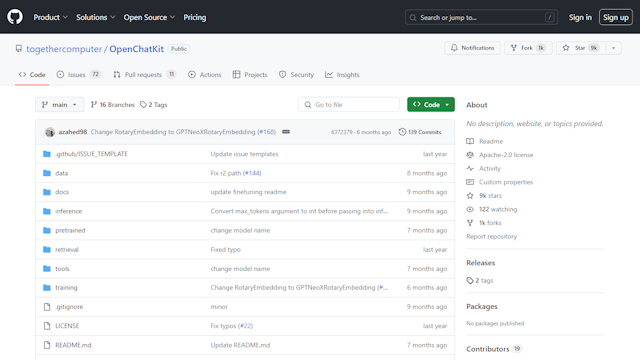Image resolution: width=640 pixels, height=360 pixels.
Task: Open the Packages heading link
Action: [482, 307]
